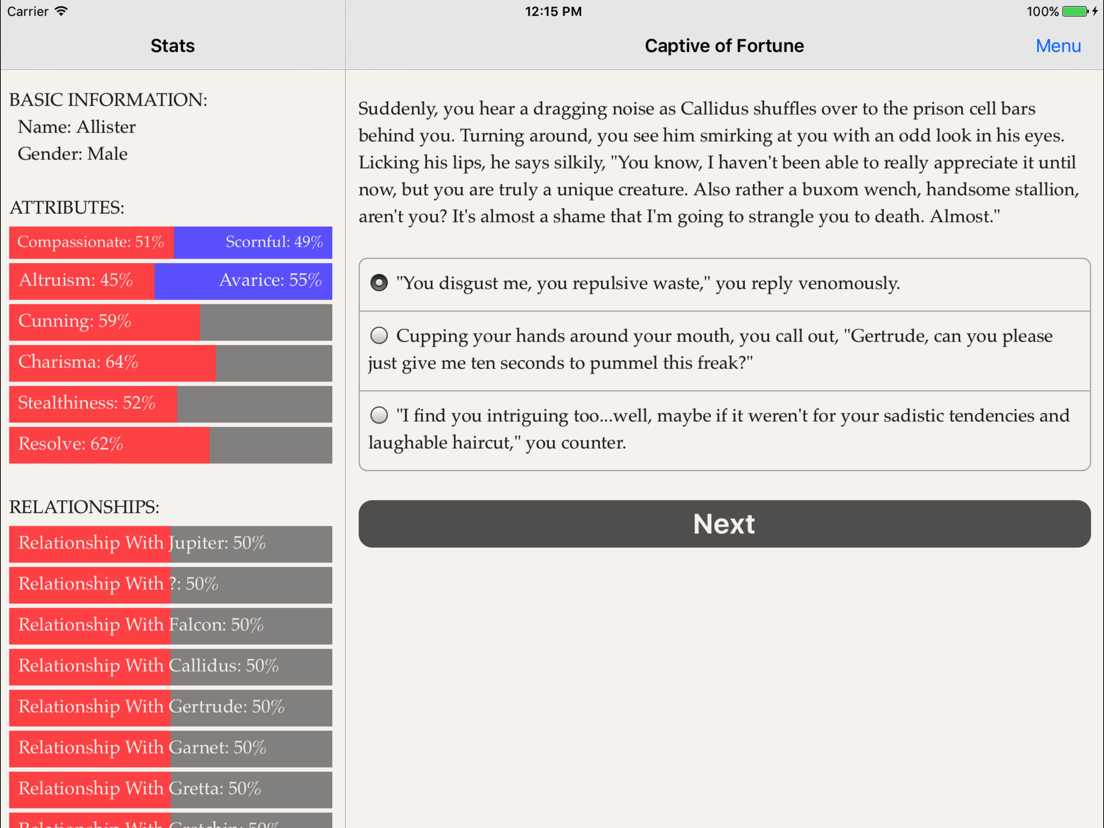The height and width of the screenshot is (828, 1104).
Task: Click the Name: Allister text
Action: [x=77, y=127]
